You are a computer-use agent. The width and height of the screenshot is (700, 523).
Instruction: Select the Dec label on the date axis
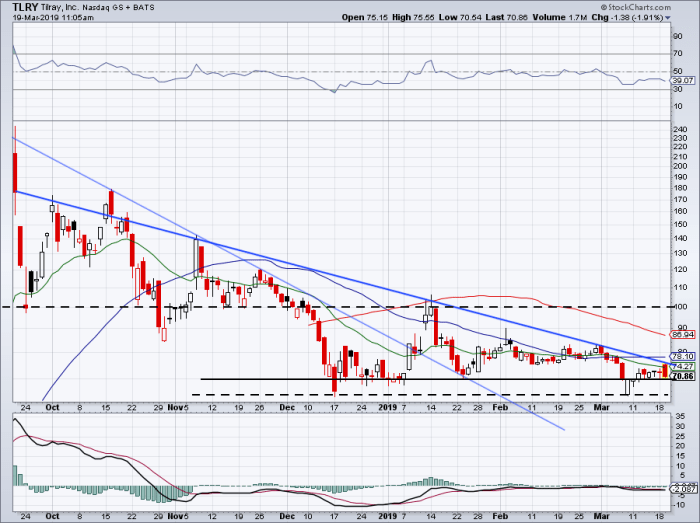click(x=289, y=408)
